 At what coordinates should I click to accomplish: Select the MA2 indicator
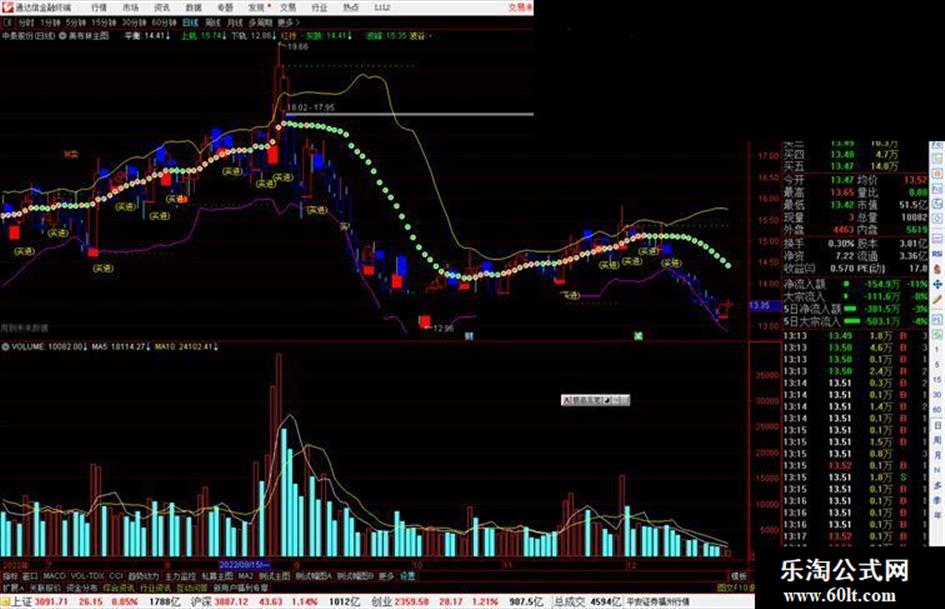tap(245, 576)
